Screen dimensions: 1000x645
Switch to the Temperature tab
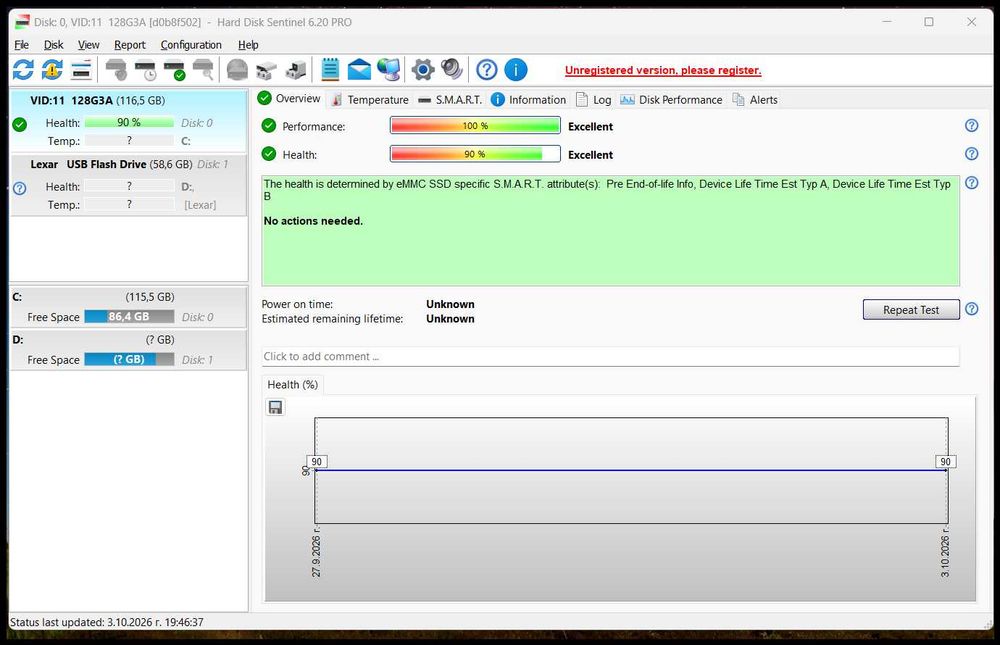pos(370,100)
